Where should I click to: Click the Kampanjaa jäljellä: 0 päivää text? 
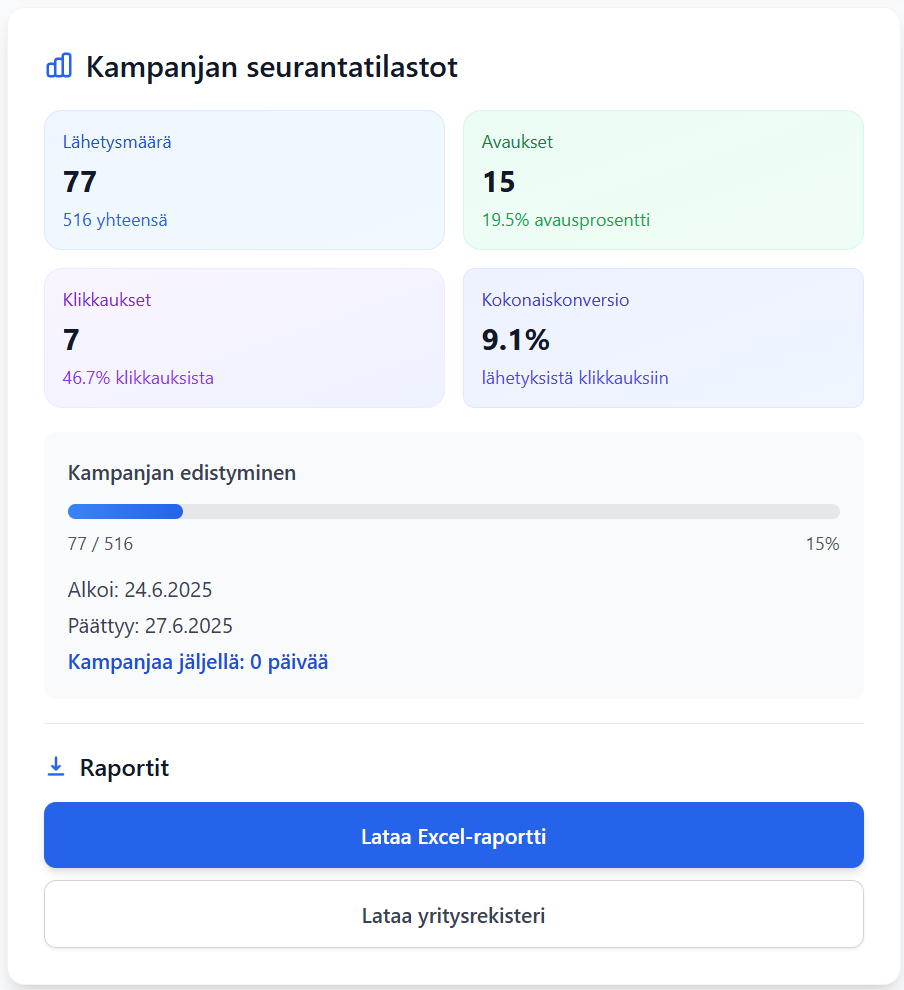[x=198, y=662]
